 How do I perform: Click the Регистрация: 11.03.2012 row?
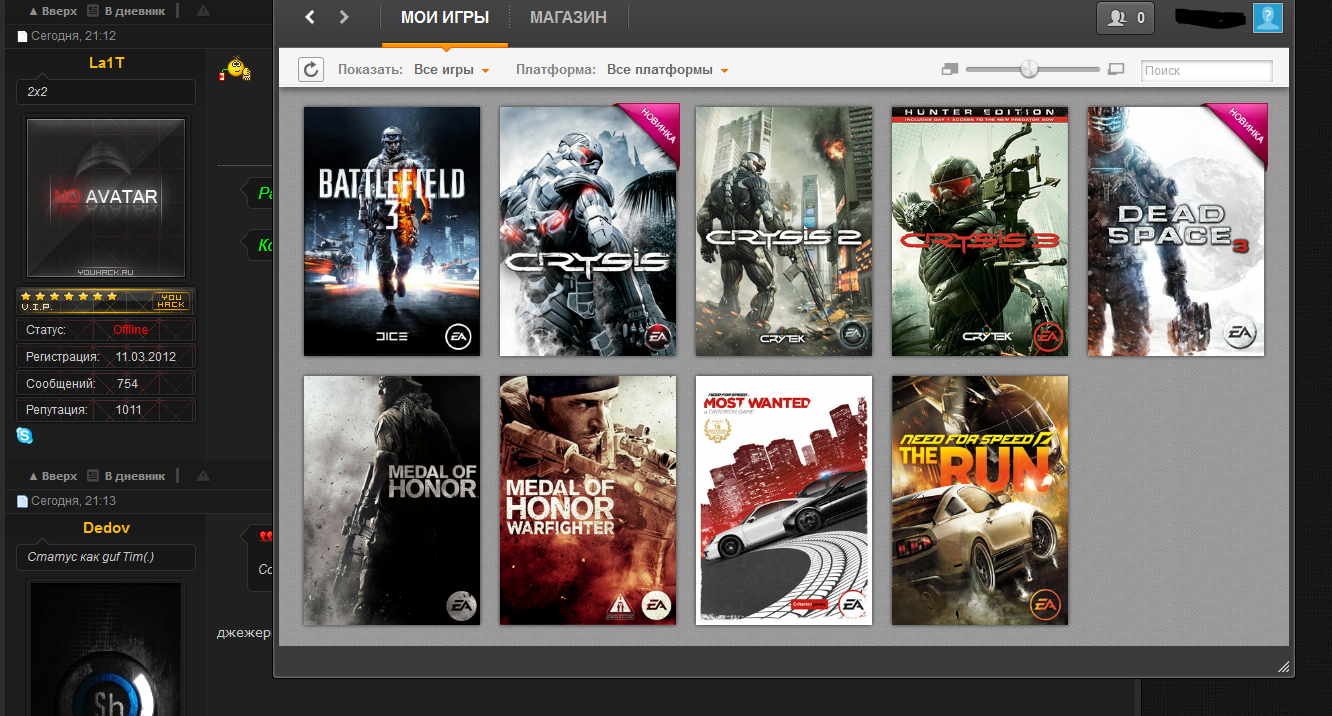[106, 357]
